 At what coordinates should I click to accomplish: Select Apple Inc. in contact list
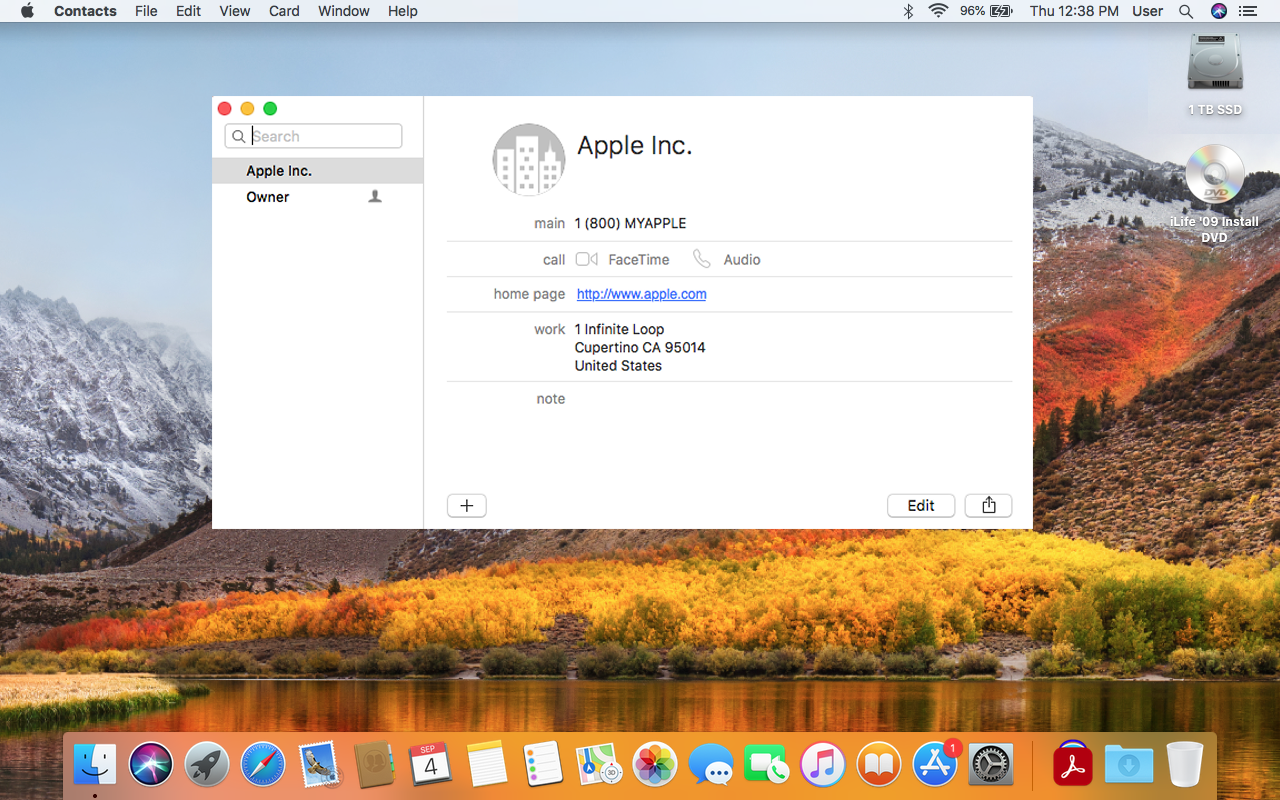click(x=317, y=171)
